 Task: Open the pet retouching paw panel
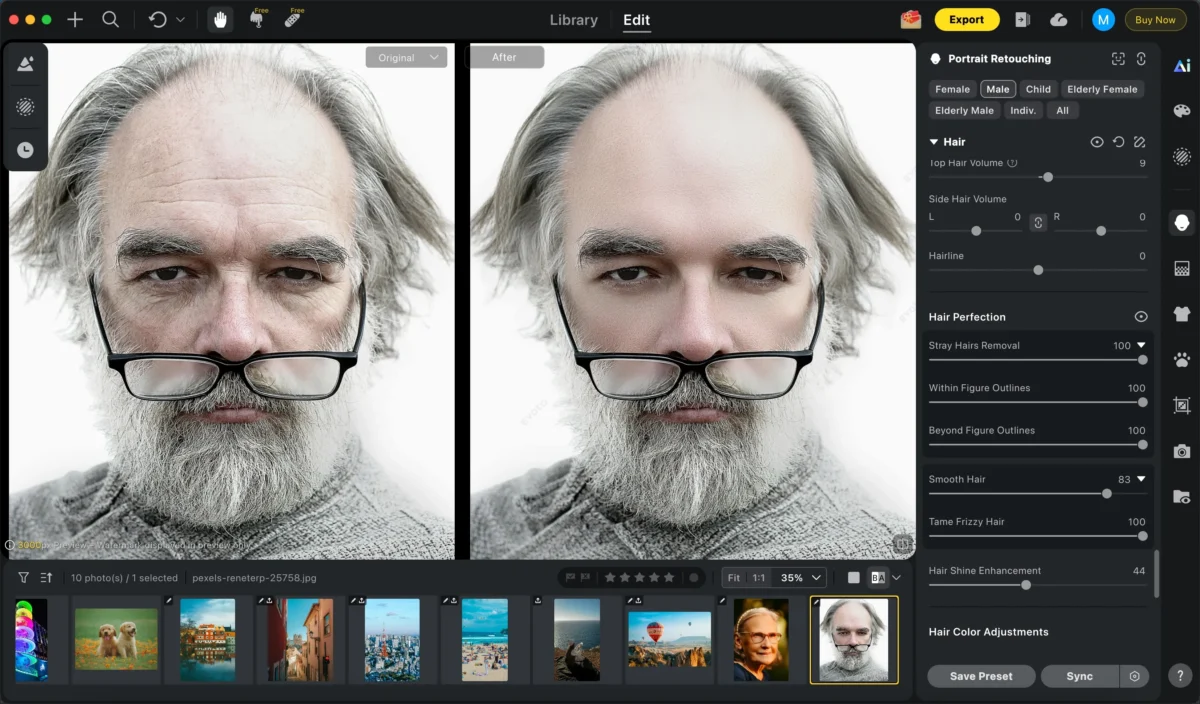pyautogui.click(x=1182, y=359)
